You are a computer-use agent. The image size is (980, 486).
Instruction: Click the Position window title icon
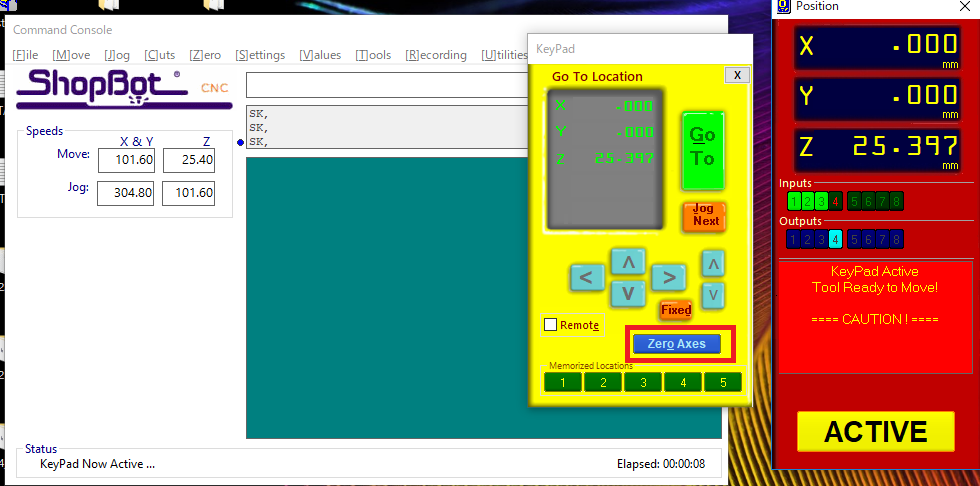(x=783, y=6)
